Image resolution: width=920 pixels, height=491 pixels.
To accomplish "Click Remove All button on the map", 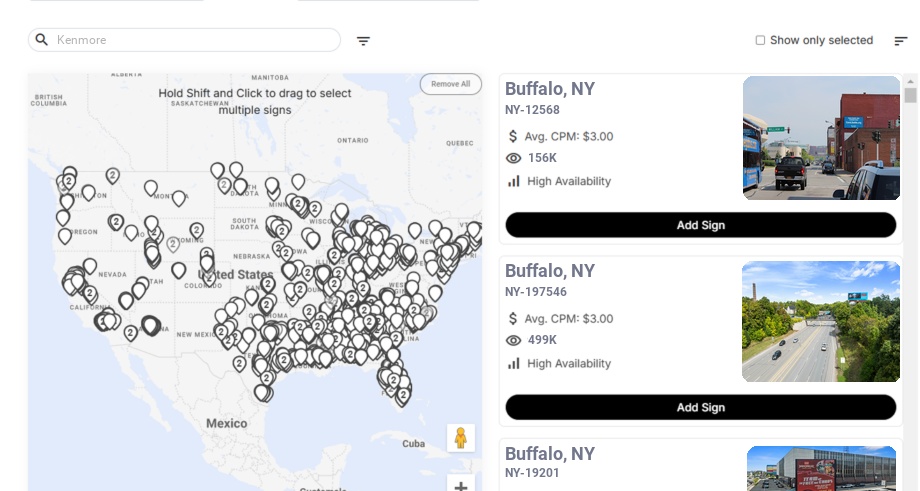I will click(450, 84).
